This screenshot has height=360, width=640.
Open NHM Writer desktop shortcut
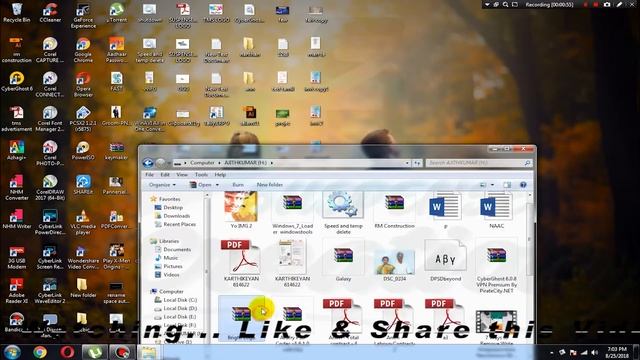[17, 219]
